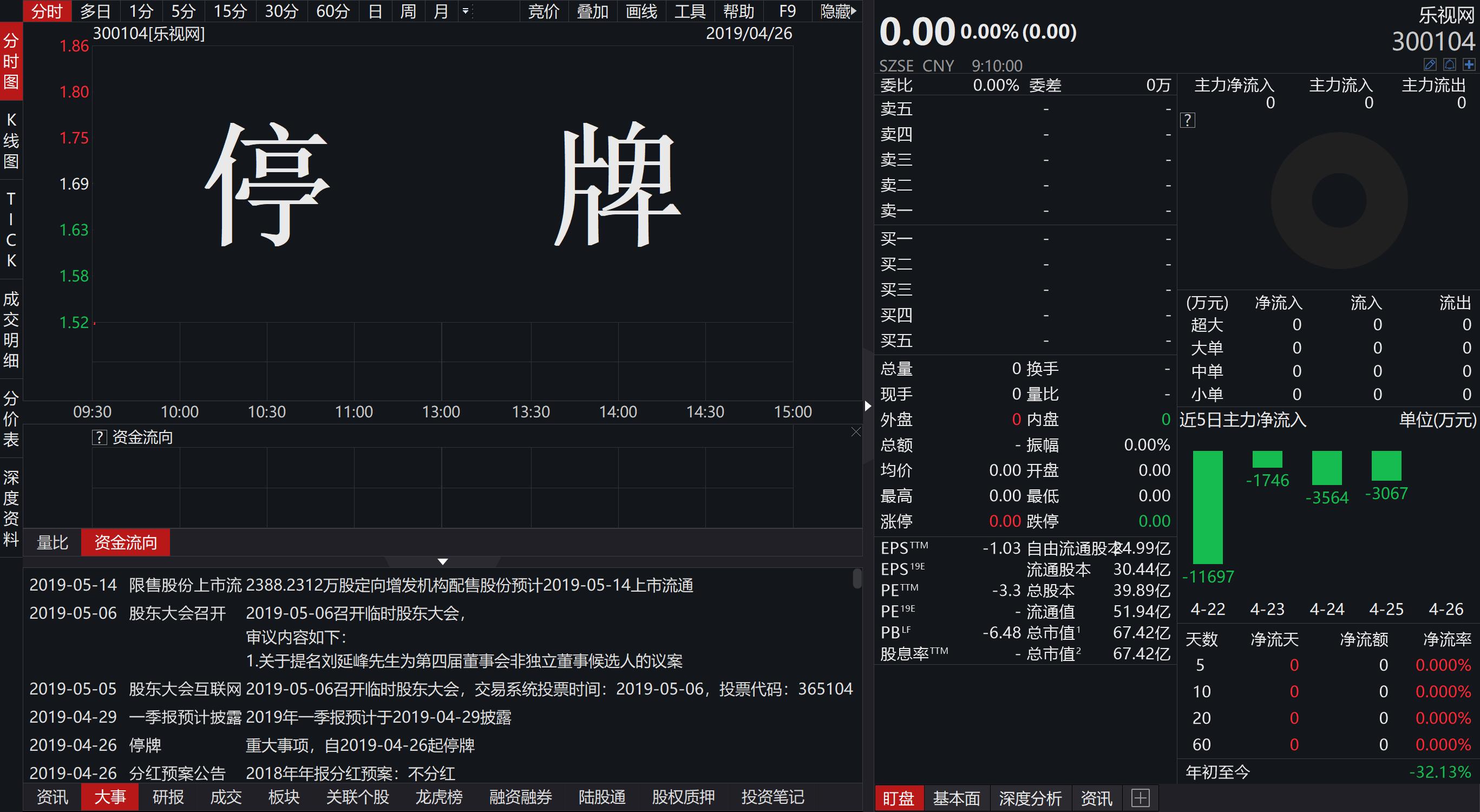Click the blue plus add-to-watchlist icon
Screen dimensions: 1480x812
tap(1469, 64)
